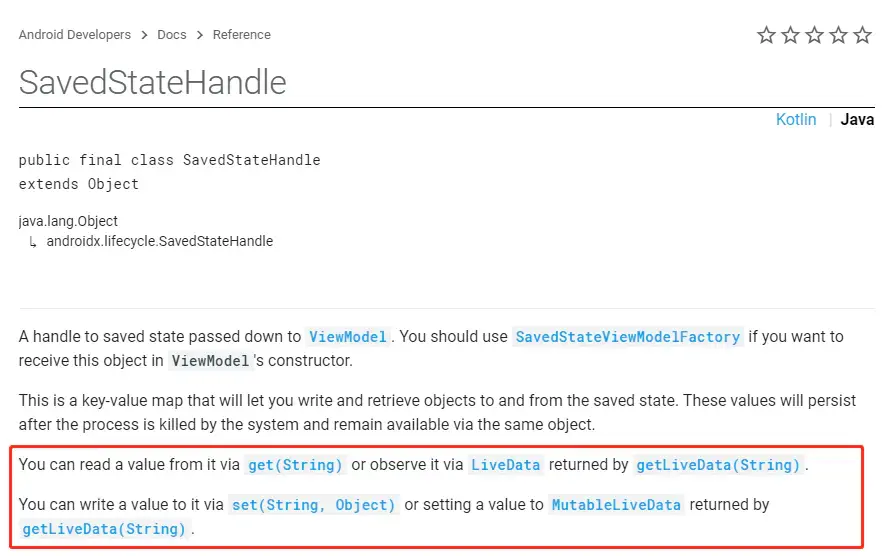This screenshot has height=556, width=895.
Task: Open the SavedStateViewModelFactory link
Action: click(628, 337)
